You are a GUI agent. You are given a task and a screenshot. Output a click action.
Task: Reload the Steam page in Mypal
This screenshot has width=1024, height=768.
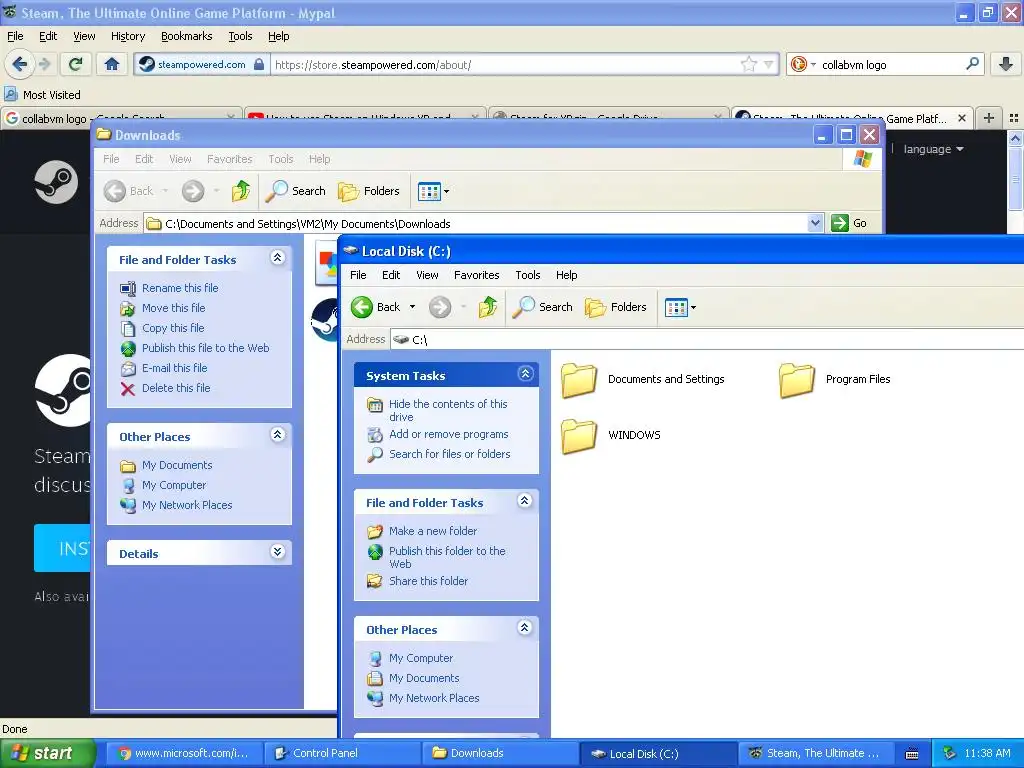click(75, 64)
